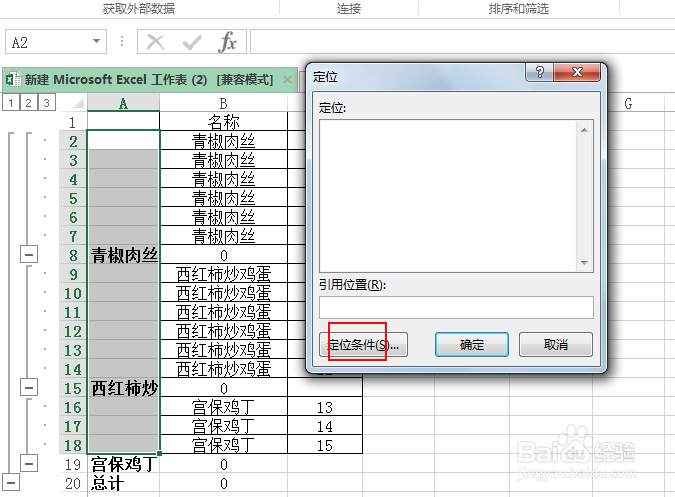Click cell B19 showing 0
The image size is (675, 497).
point(223,464)
